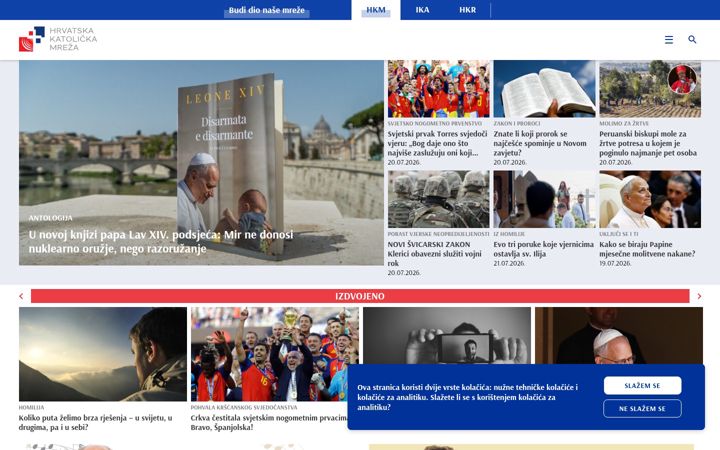
Task: Open the search magnifier icon
Action: tap(692, 39)
